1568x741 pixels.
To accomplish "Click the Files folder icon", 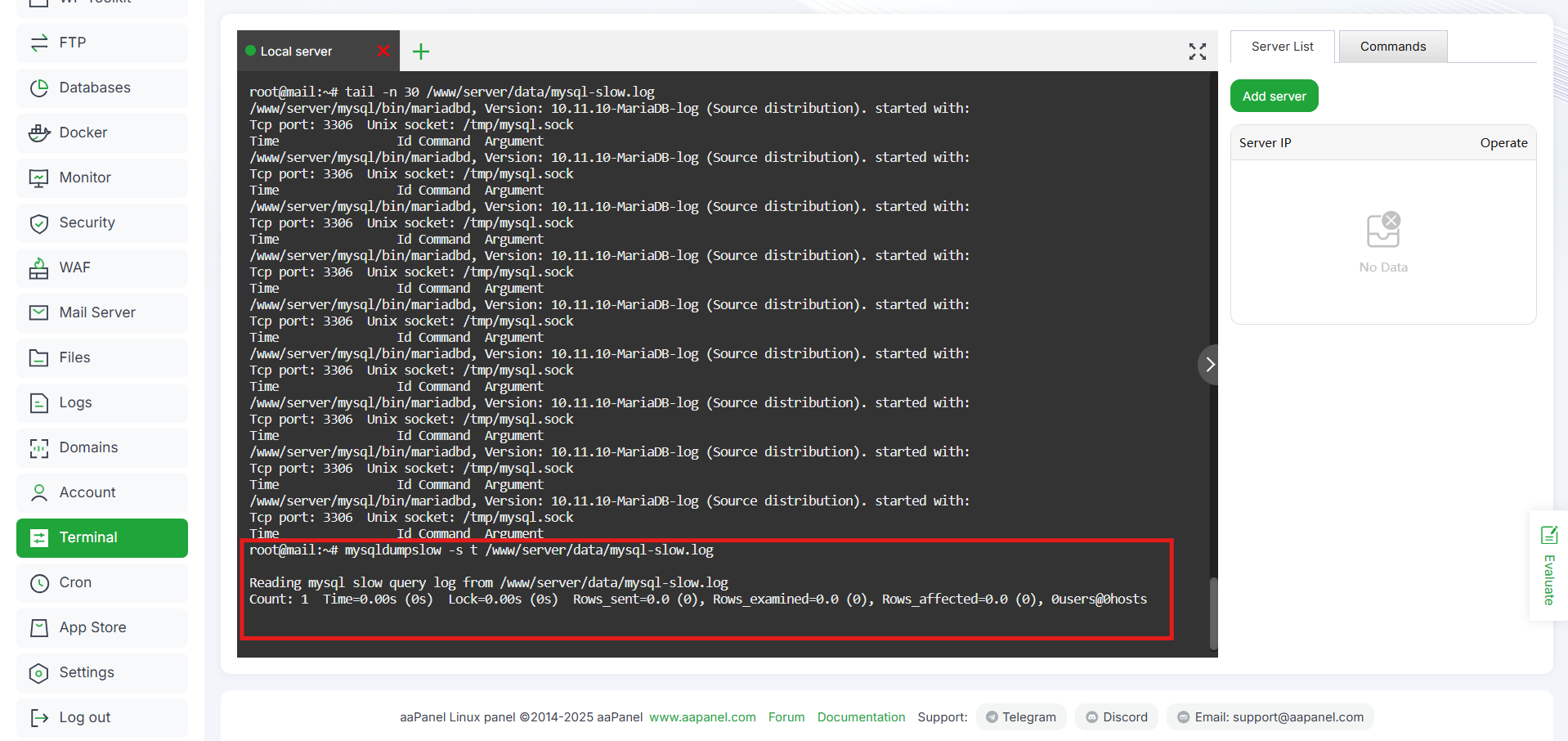I will (38, 357).
